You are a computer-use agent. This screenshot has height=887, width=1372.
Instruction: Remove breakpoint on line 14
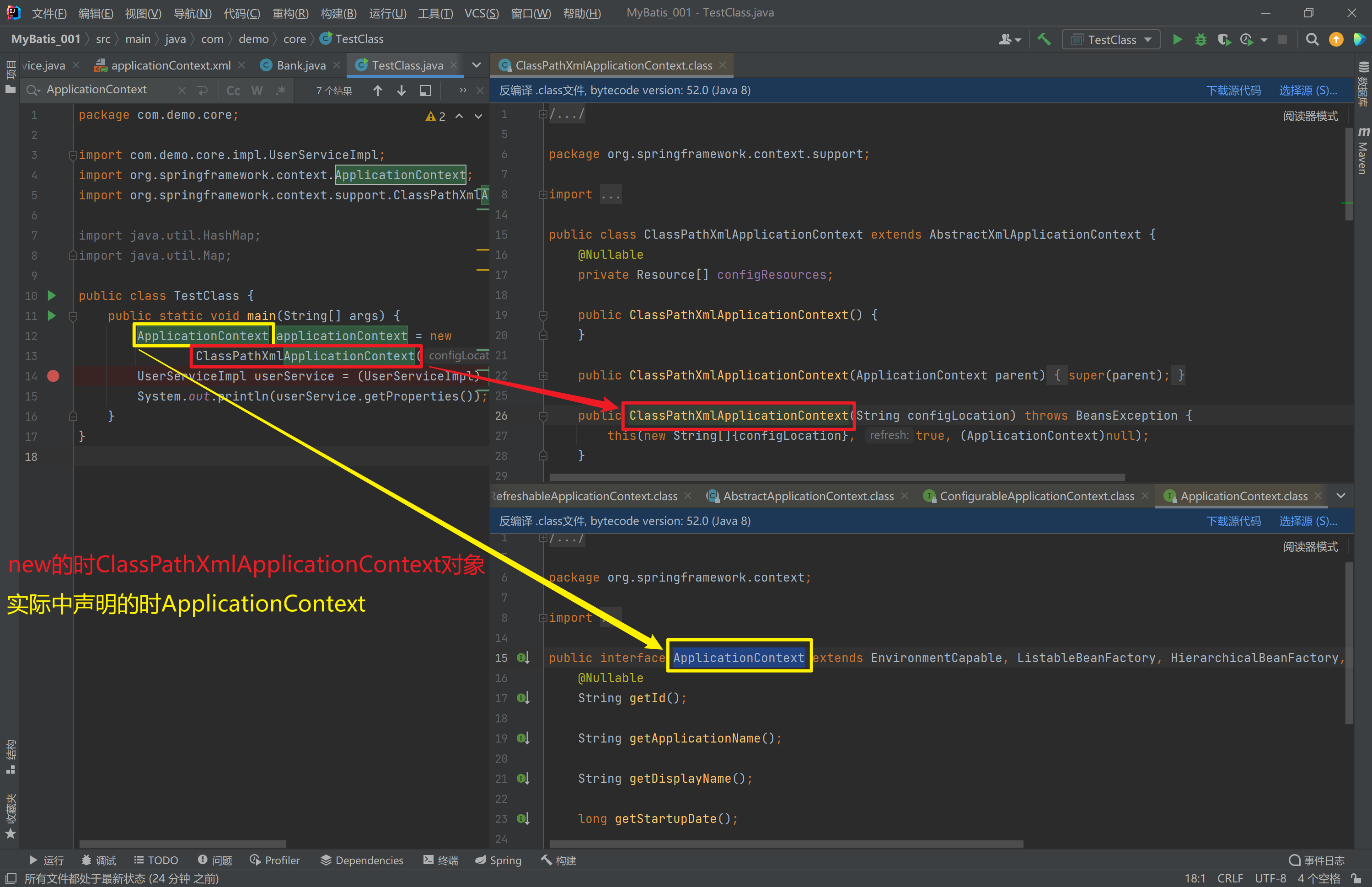[x=53, y=376]
